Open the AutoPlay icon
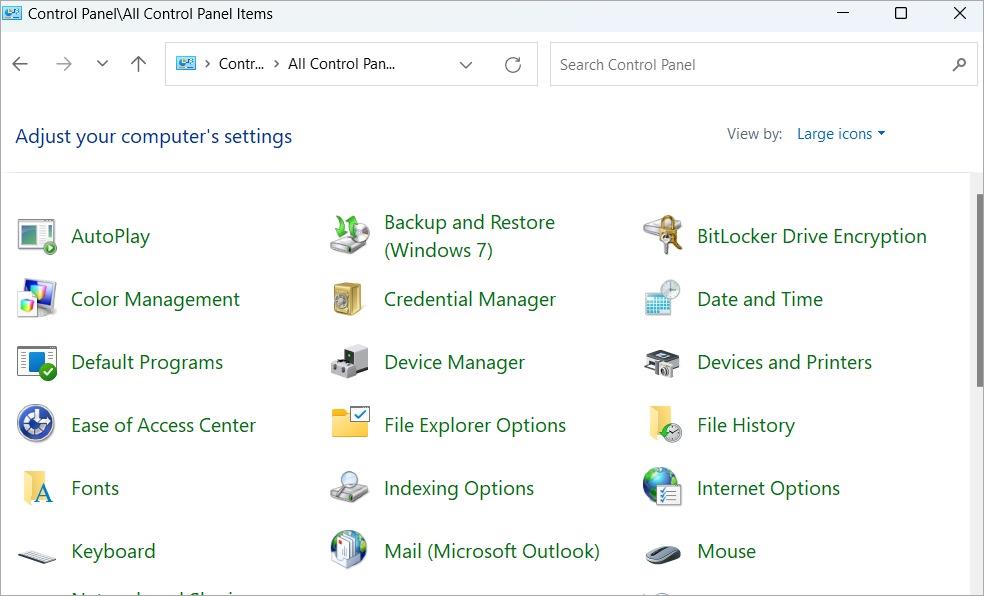 (37, 236)
